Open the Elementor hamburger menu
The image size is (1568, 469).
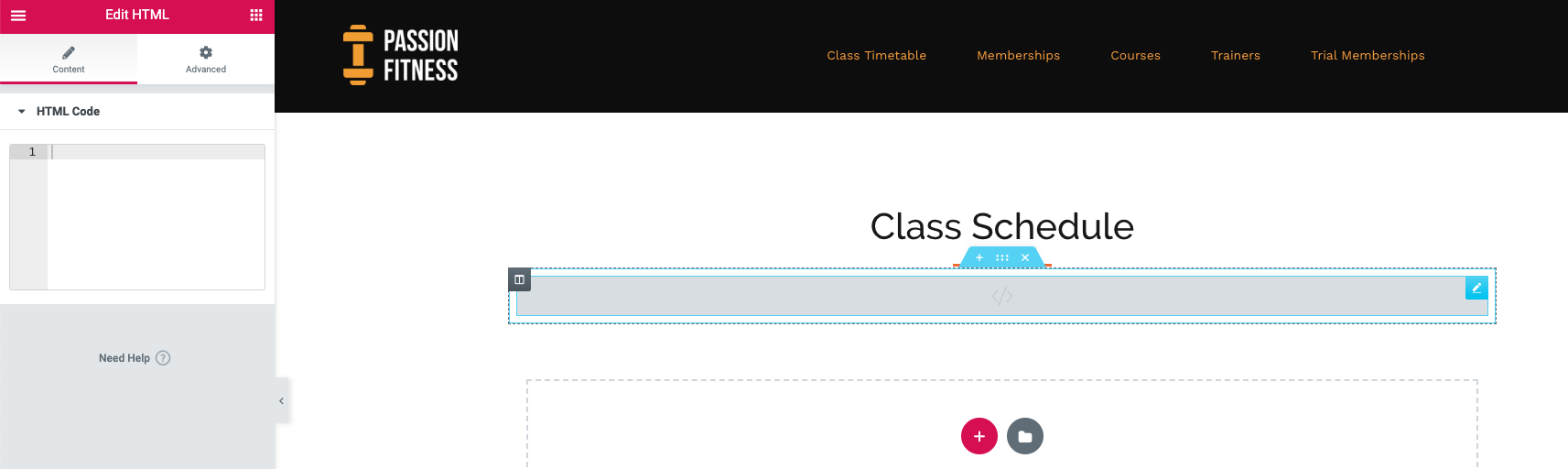click(18, 15)
